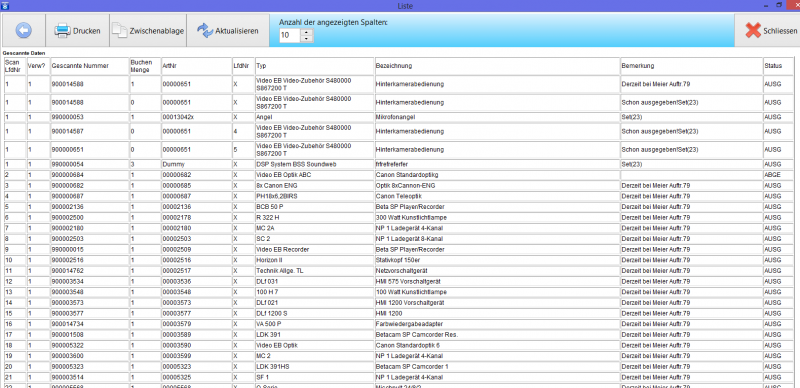800x388 pixels.
Task: Select the LfdNr column header
Action: tap(243, 66)
